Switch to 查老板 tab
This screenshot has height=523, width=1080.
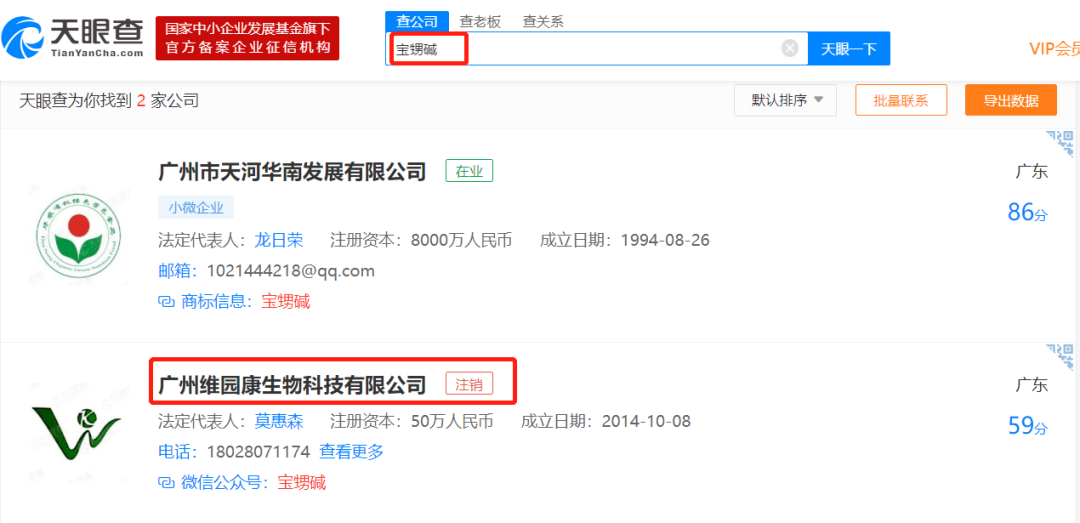tap(480, 21)
